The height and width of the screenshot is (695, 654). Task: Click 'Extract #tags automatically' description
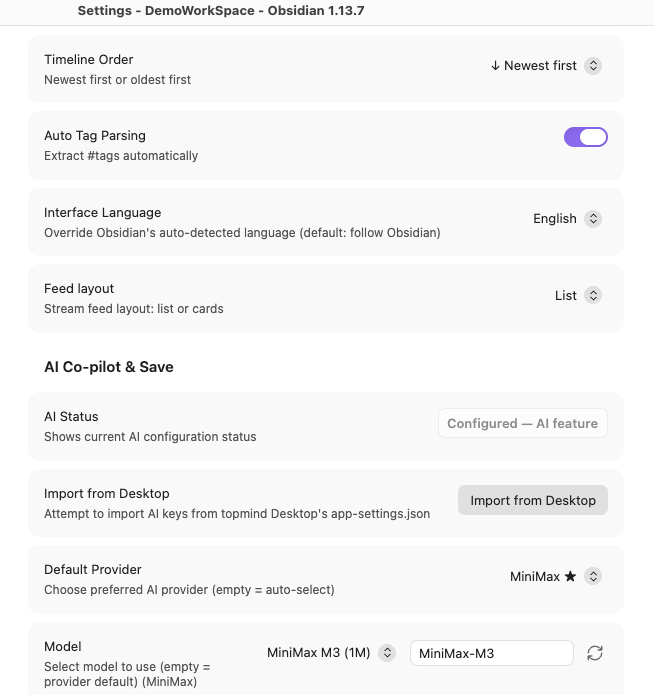(121, 156)
